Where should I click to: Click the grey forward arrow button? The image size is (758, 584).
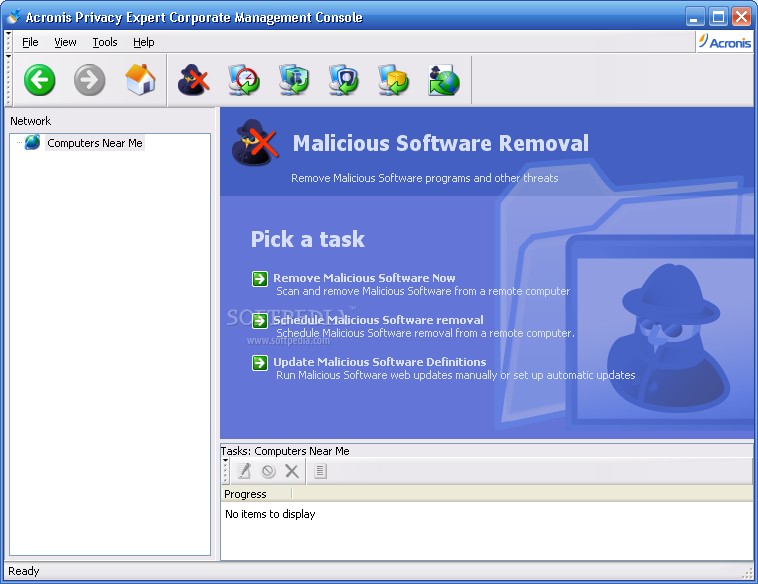89,80
